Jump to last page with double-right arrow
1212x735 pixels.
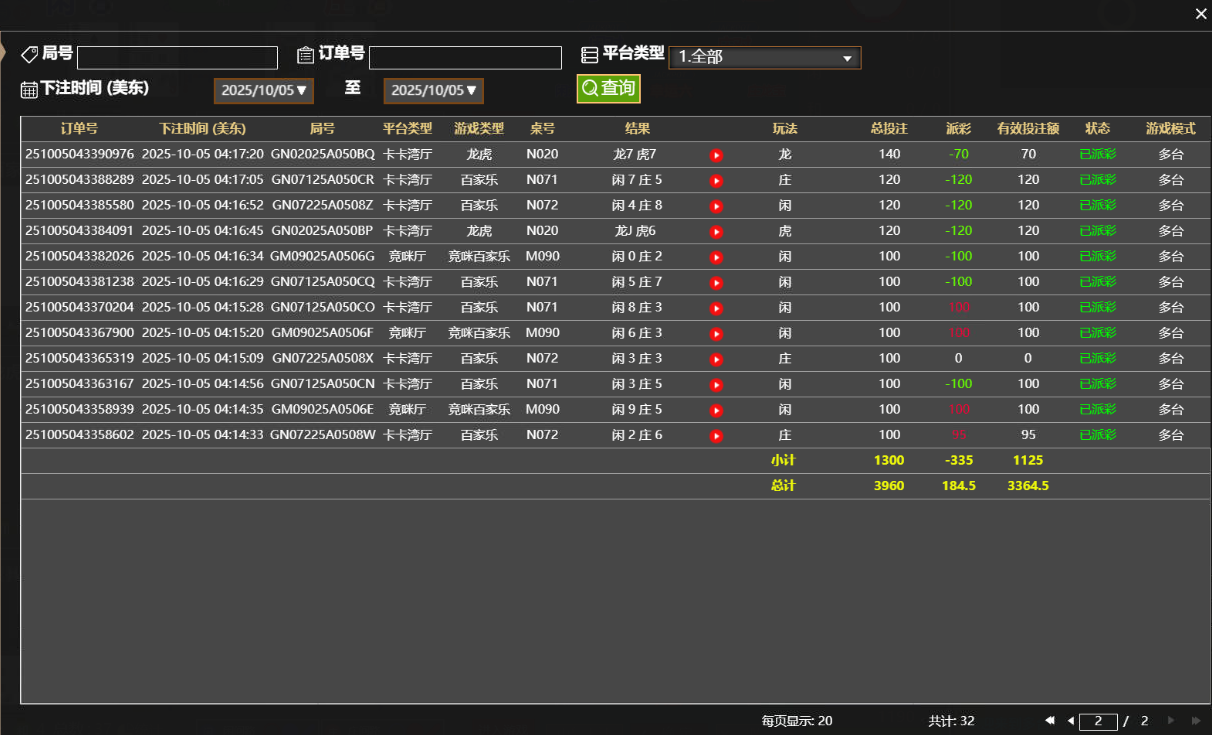coord(1197,720)
